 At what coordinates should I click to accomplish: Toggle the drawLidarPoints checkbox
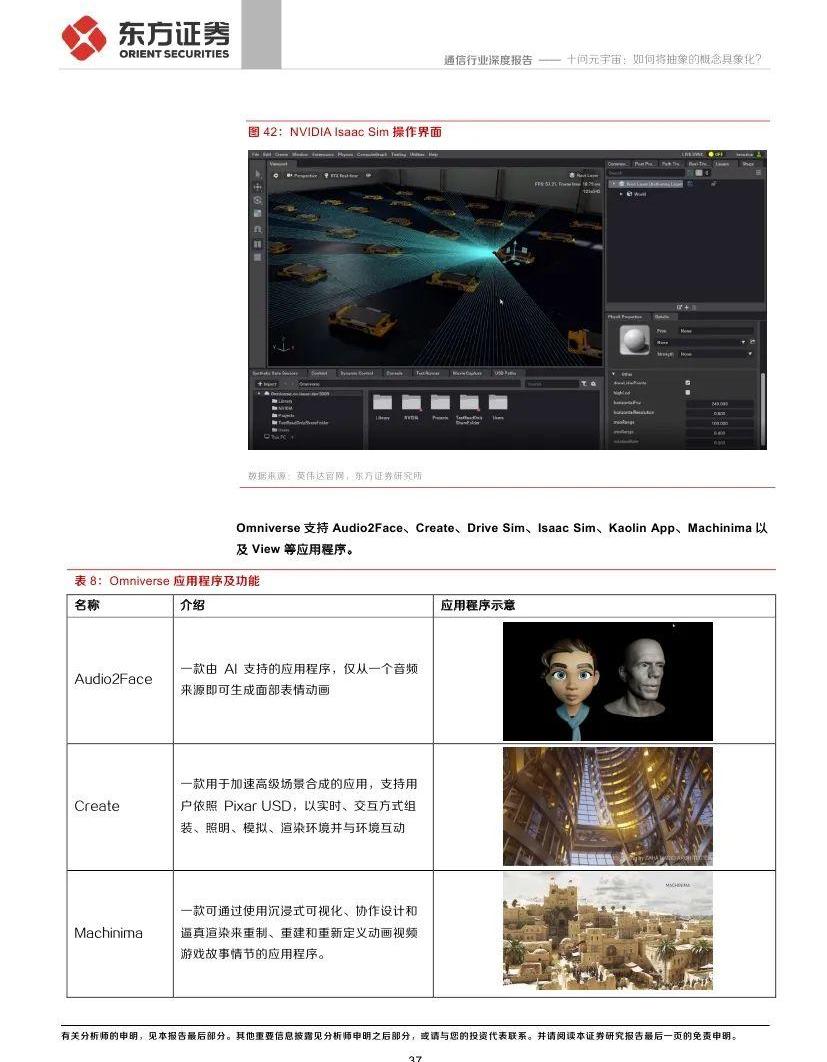tap(687, 383)
